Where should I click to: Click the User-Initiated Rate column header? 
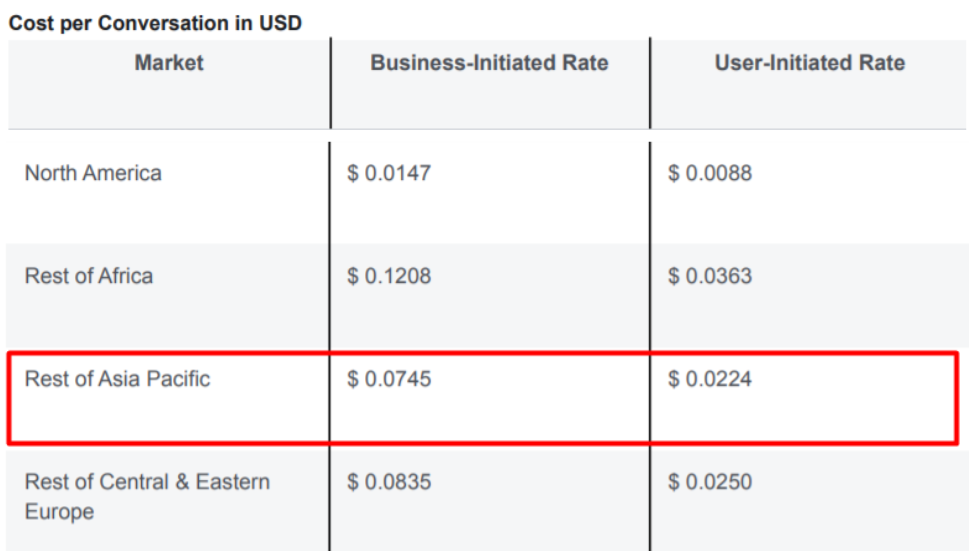click(809, 63)
